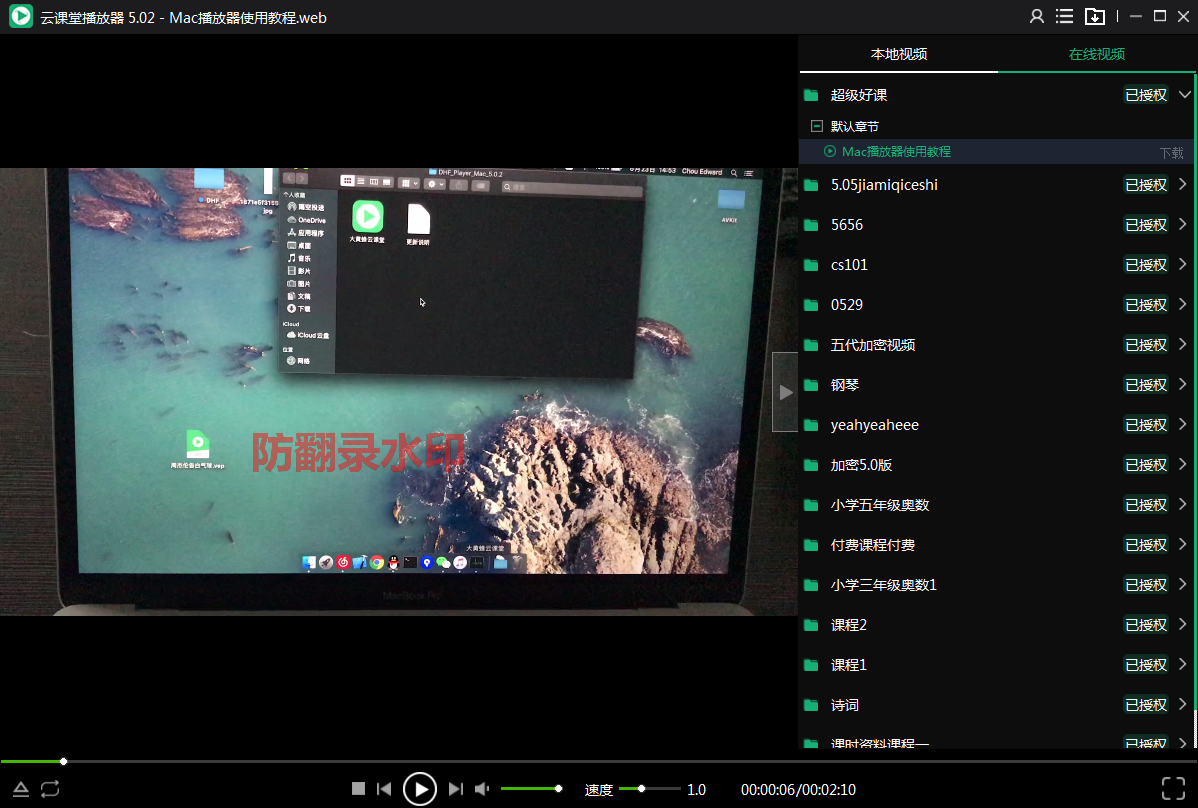Play the video with center play button
This screenshot has width=1198, height=808.
point(420,789)
